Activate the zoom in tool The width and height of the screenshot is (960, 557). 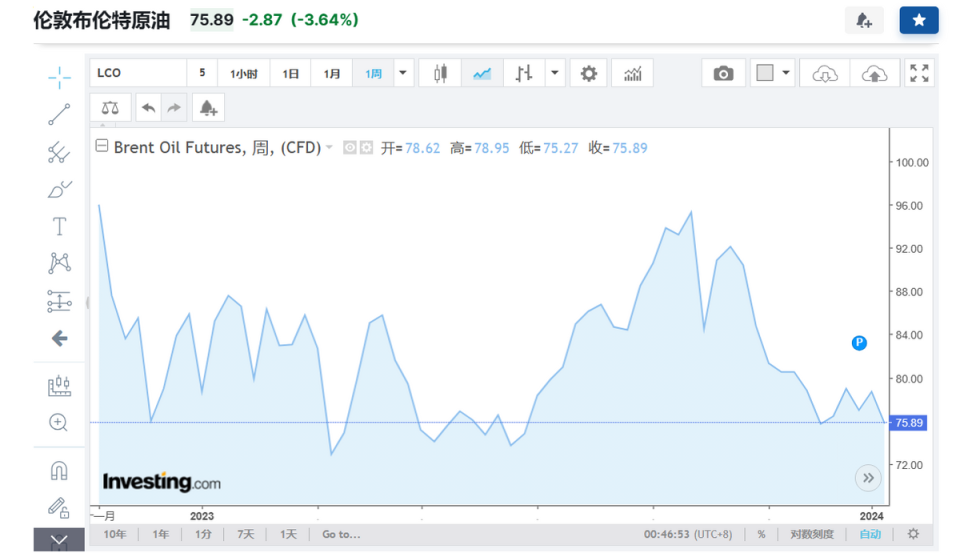59,422
